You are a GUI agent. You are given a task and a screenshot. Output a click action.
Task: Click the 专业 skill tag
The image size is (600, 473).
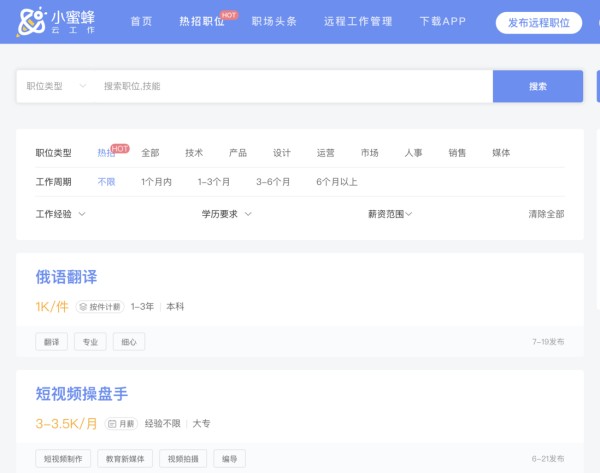click(x=90, y=342)
